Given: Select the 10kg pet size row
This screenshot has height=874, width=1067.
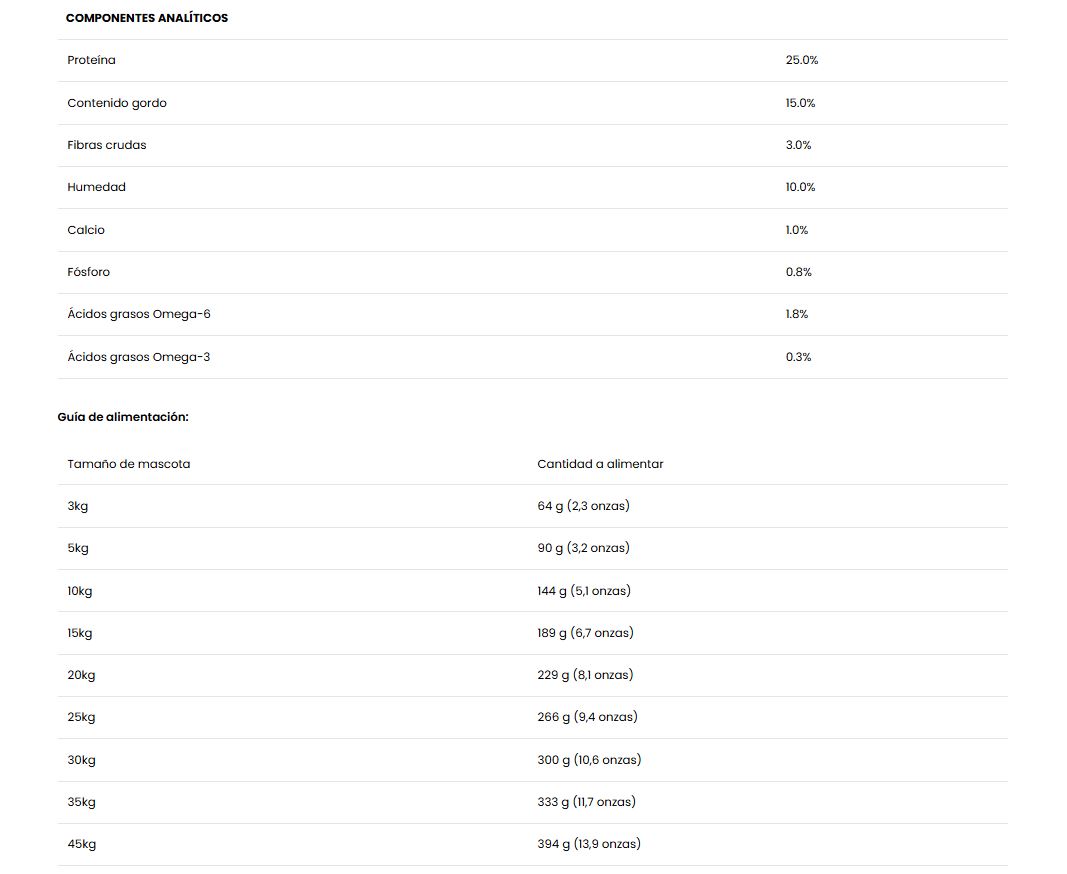Looking at the screenshot, I should tap(533, 591).
